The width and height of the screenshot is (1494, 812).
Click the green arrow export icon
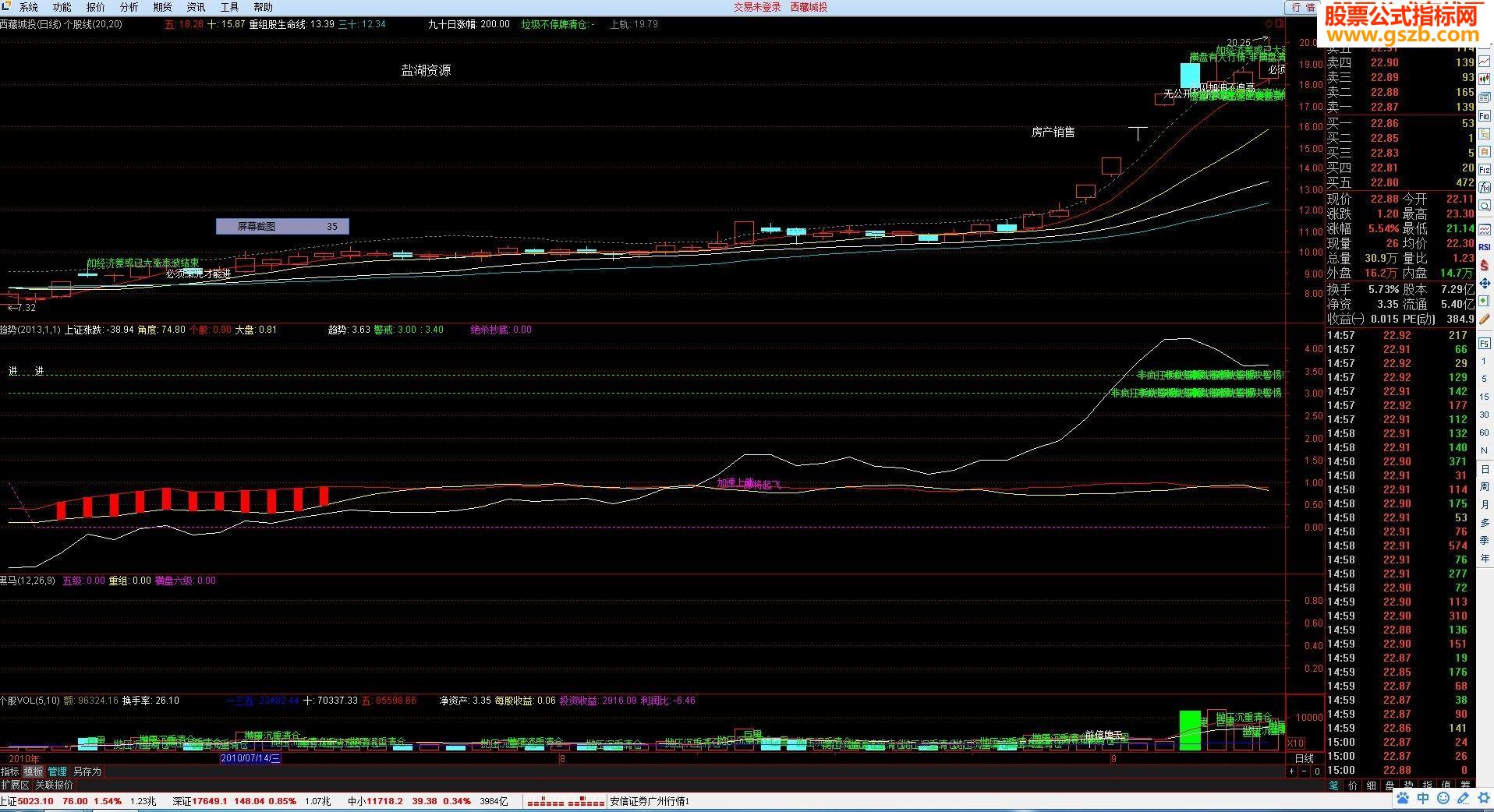click(x=1485, y=302)
